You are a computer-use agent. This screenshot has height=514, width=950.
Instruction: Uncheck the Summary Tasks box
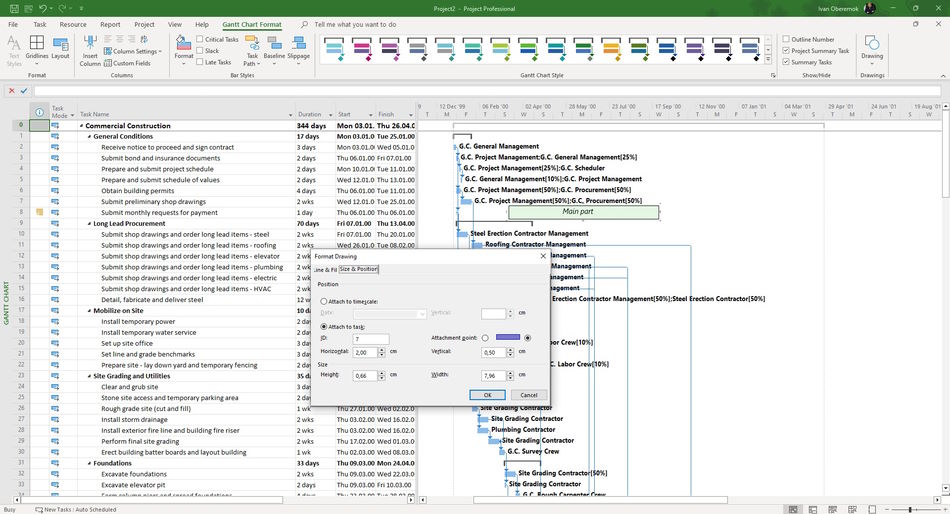tap(786, 62)
